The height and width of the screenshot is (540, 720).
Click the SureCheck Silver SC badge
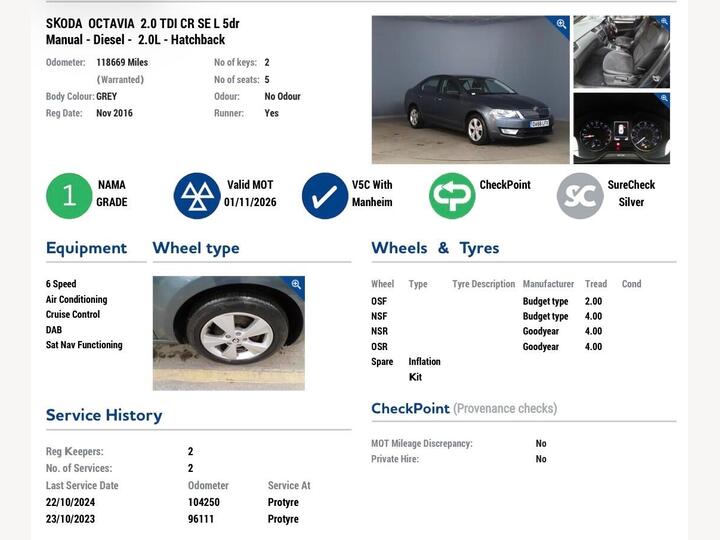pos(580,196)
